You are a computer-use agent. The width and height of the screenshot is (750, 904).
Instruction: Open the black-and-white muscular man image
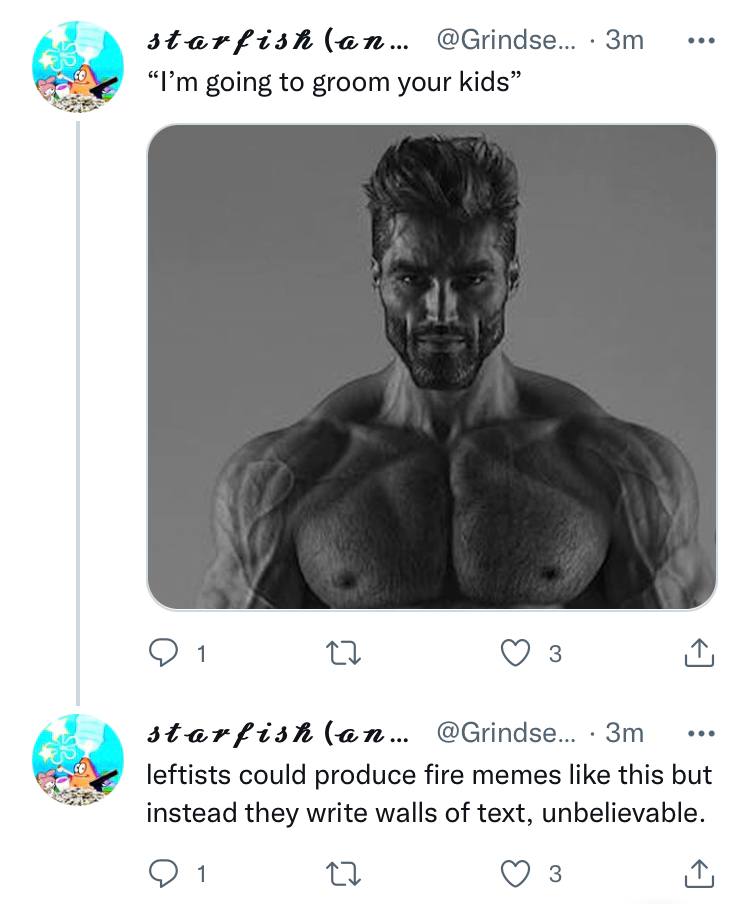(x=432, y=367)
